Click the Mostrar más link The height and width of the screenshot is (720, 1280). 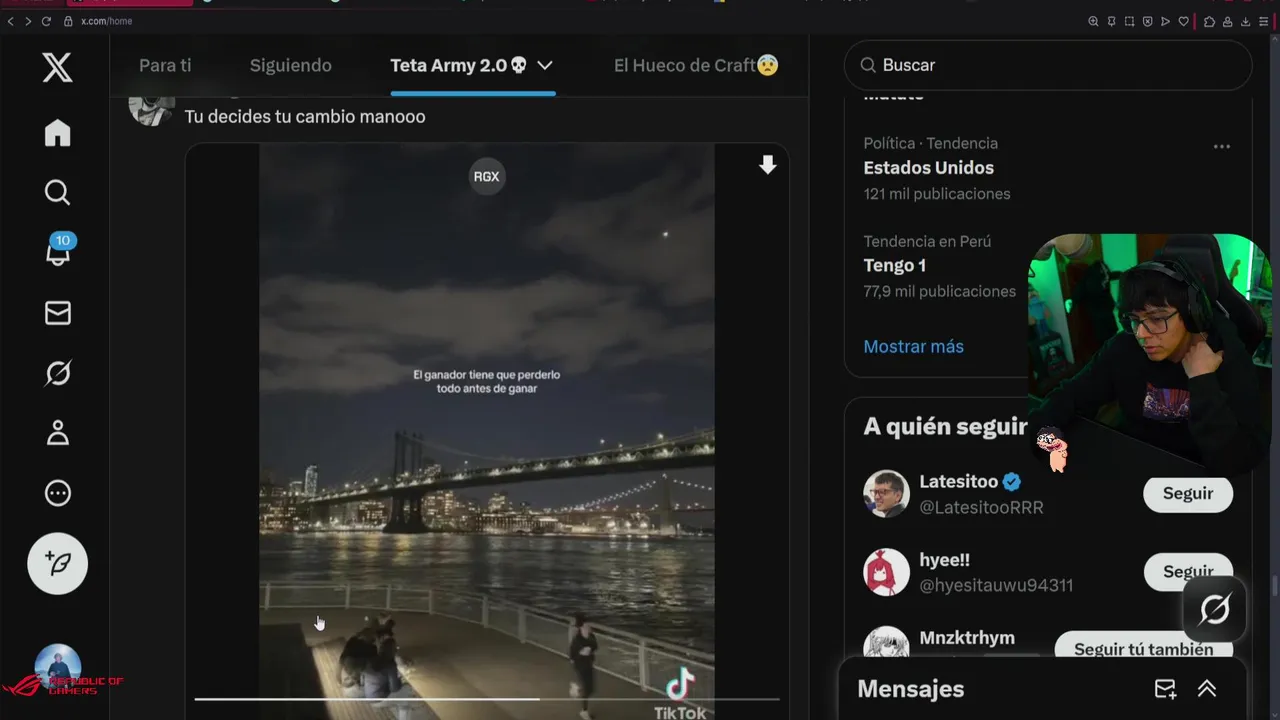pos(913,347)
